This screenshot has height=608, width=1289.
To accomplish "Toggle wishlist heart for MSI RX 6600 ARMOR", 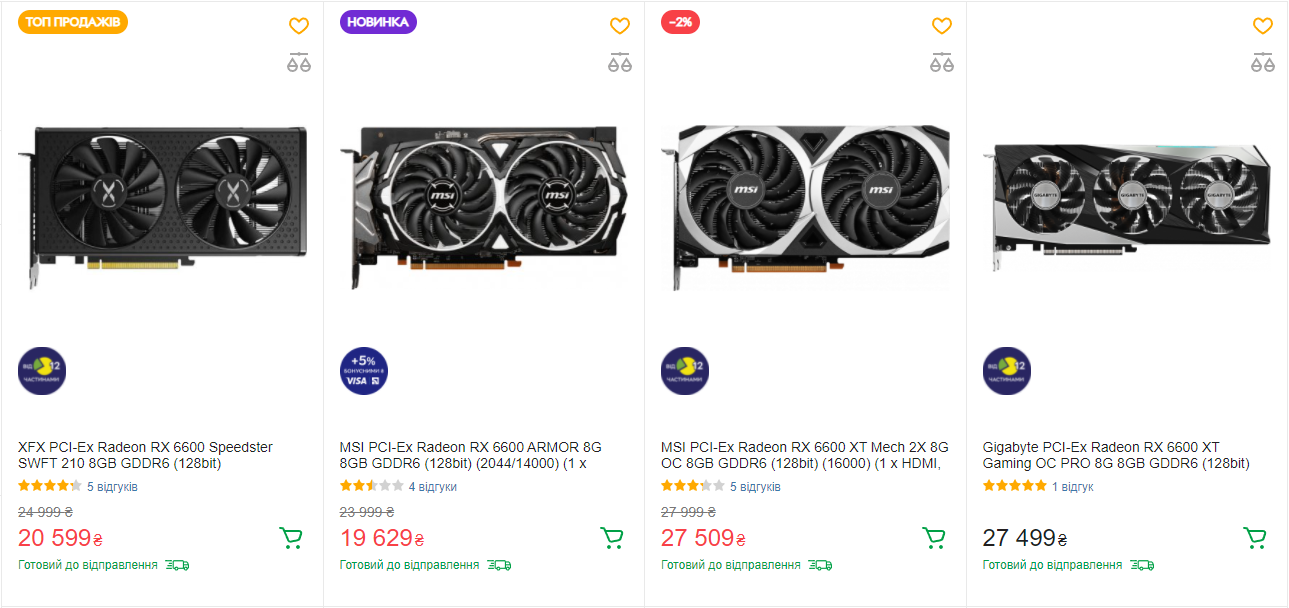I will pyautogui.click(x=620, y=26).
